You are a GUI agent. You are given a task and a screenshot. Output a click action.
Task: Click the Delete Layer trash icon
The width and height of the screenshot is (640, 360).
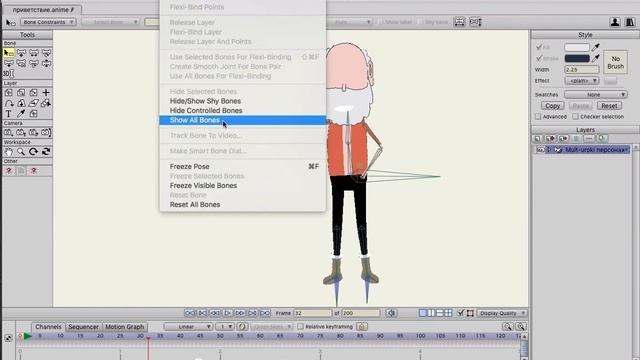pyautogui.click(x=576, y=139)
